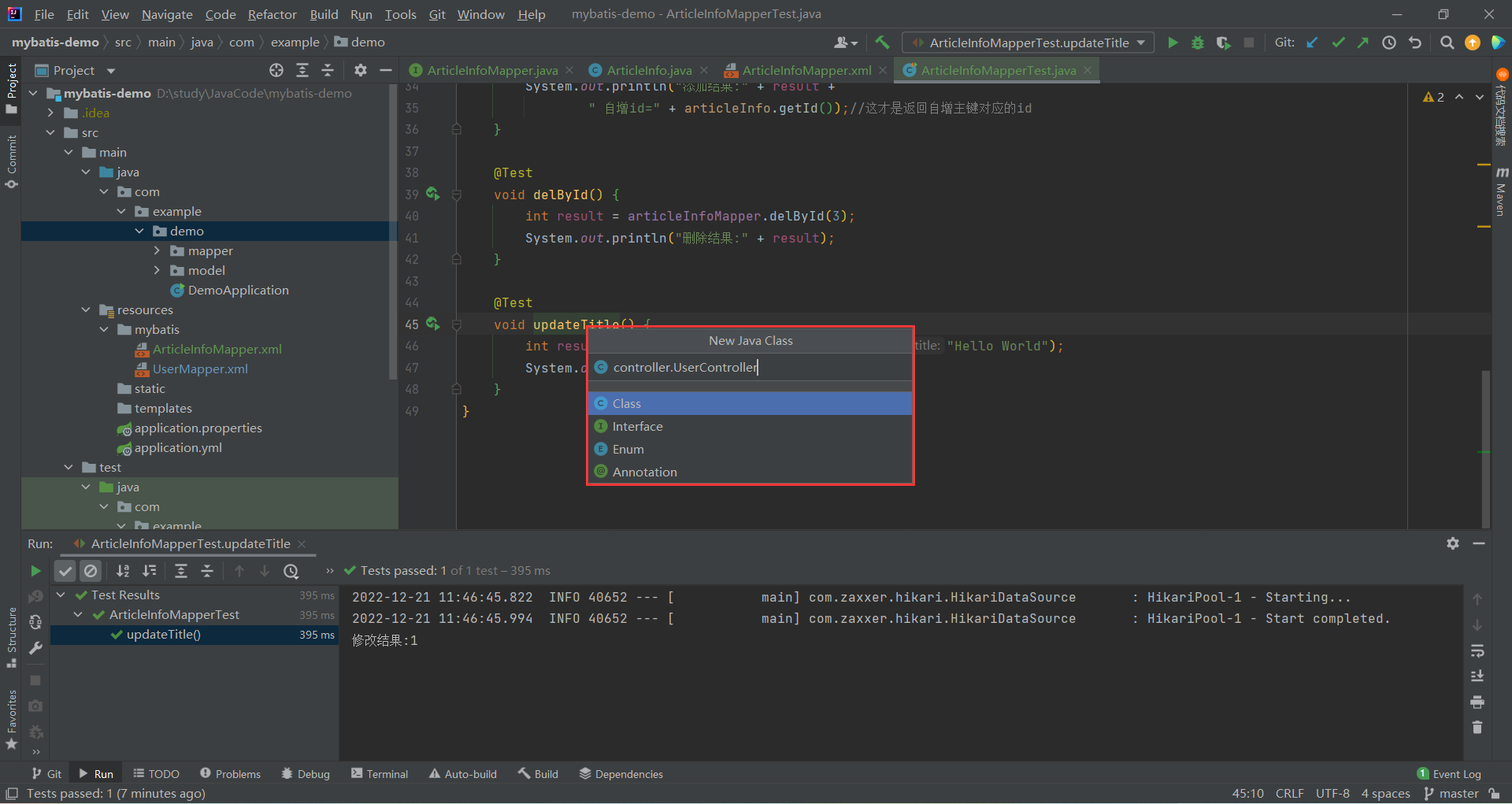Click run gutter icon at line 45
1512x804 pixels.
pos(432,323)
